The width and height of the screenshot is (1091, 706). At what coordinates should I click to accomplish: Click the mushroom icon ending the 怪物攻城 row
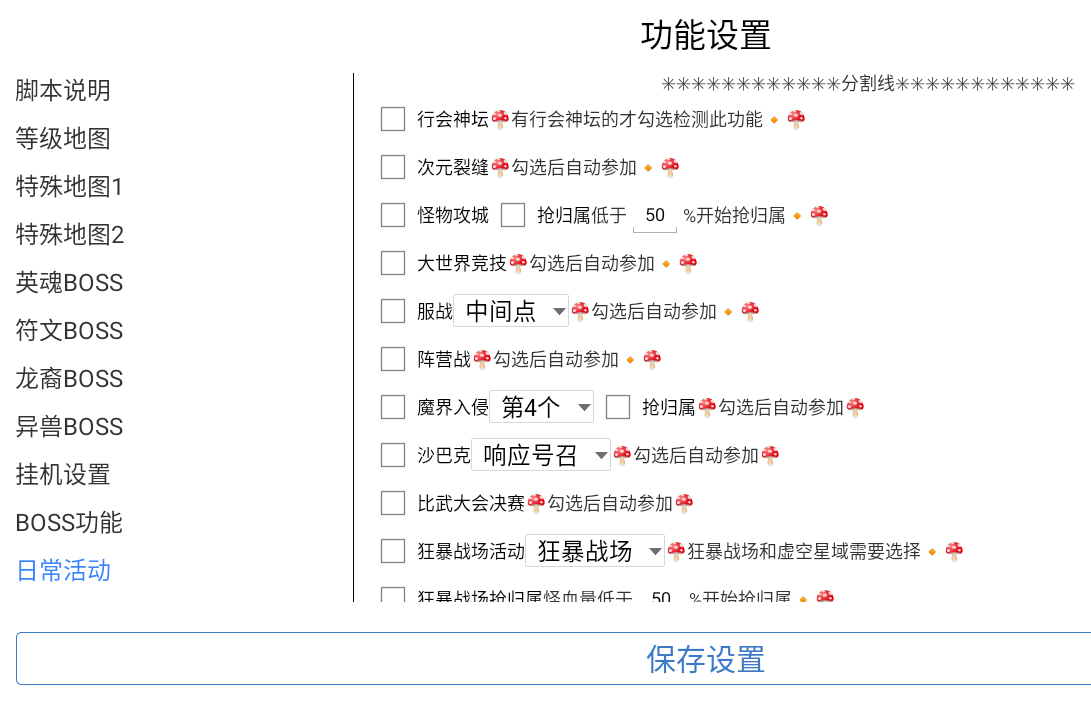point(819,216)
